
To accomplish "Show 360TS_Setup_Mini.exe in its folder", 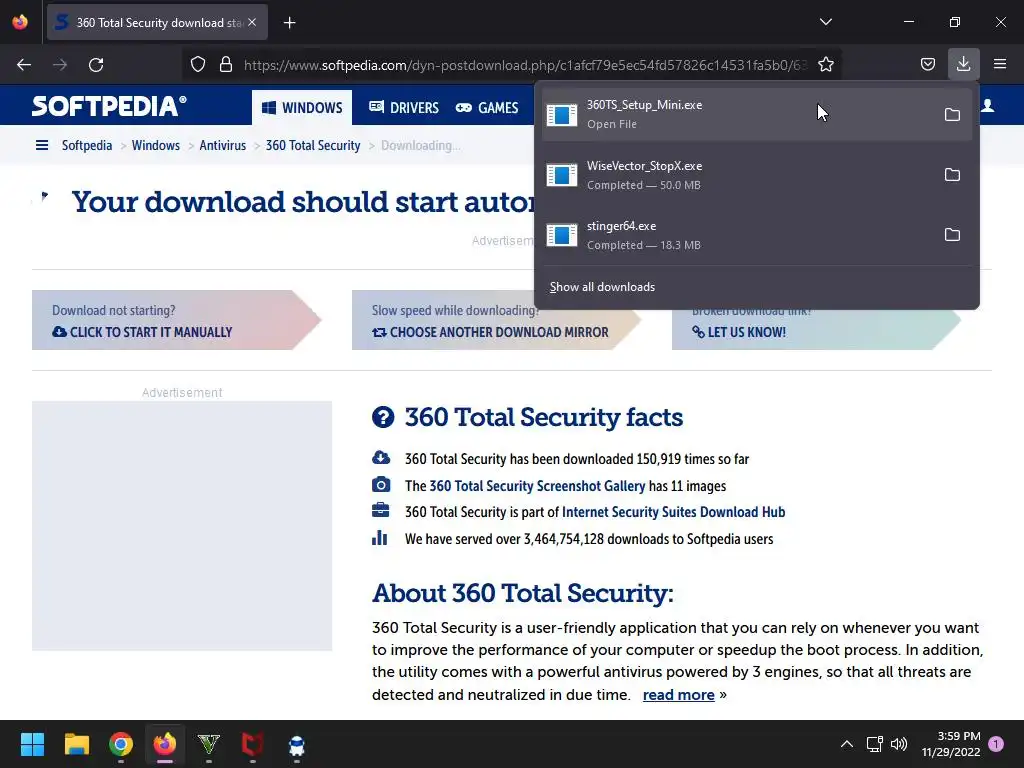I will 952,115.
